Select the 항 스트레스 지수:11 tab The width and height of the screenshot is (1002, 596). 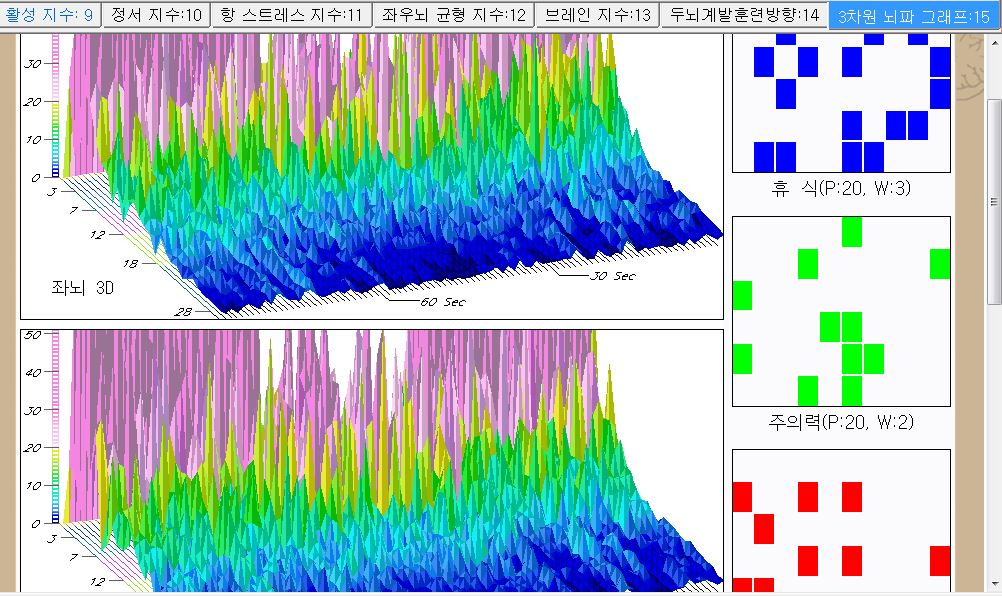pos(290,15)
